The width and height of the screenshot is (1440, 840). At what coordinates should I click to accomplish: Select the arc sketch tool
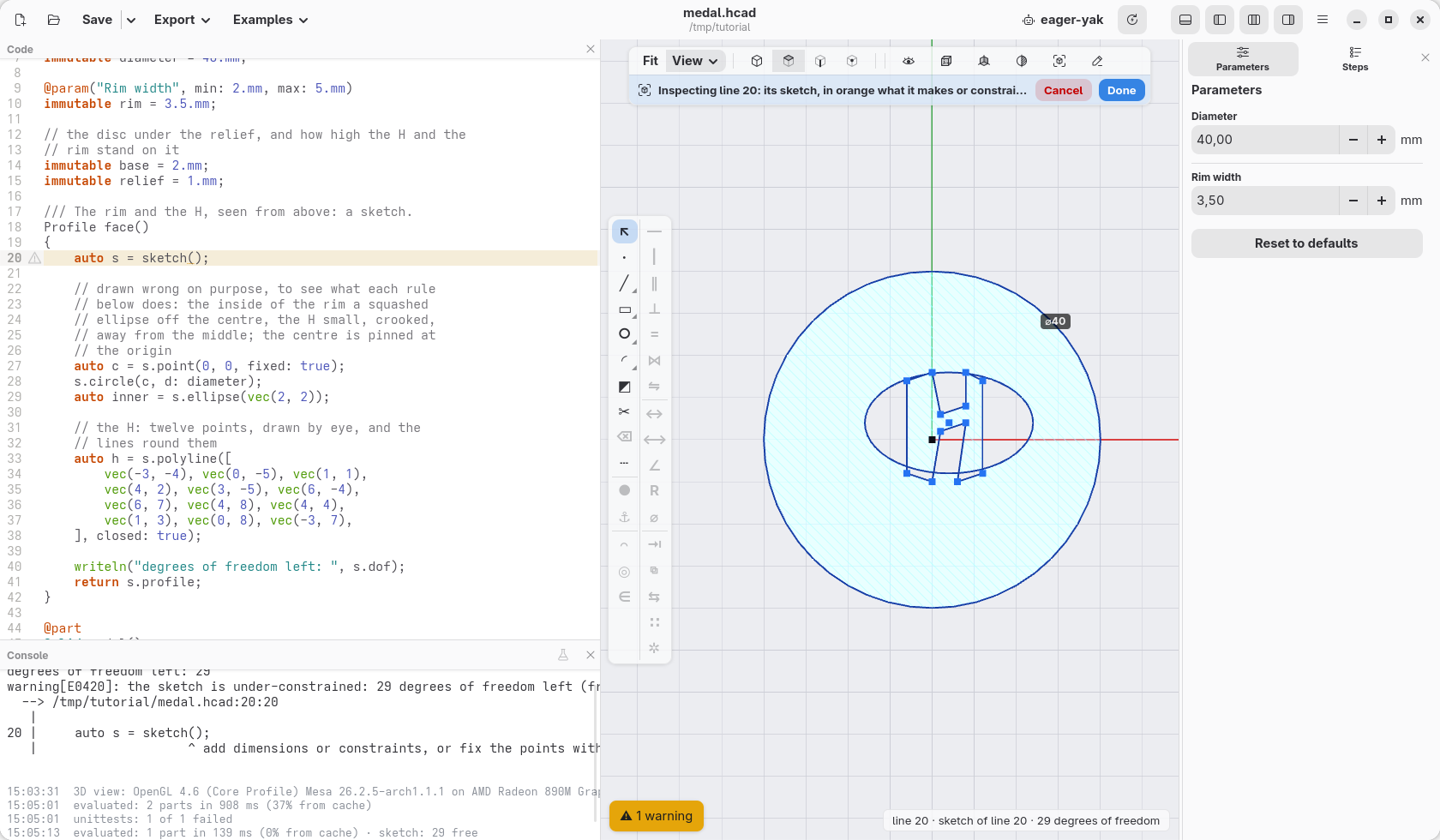click(x=624, y=361)
